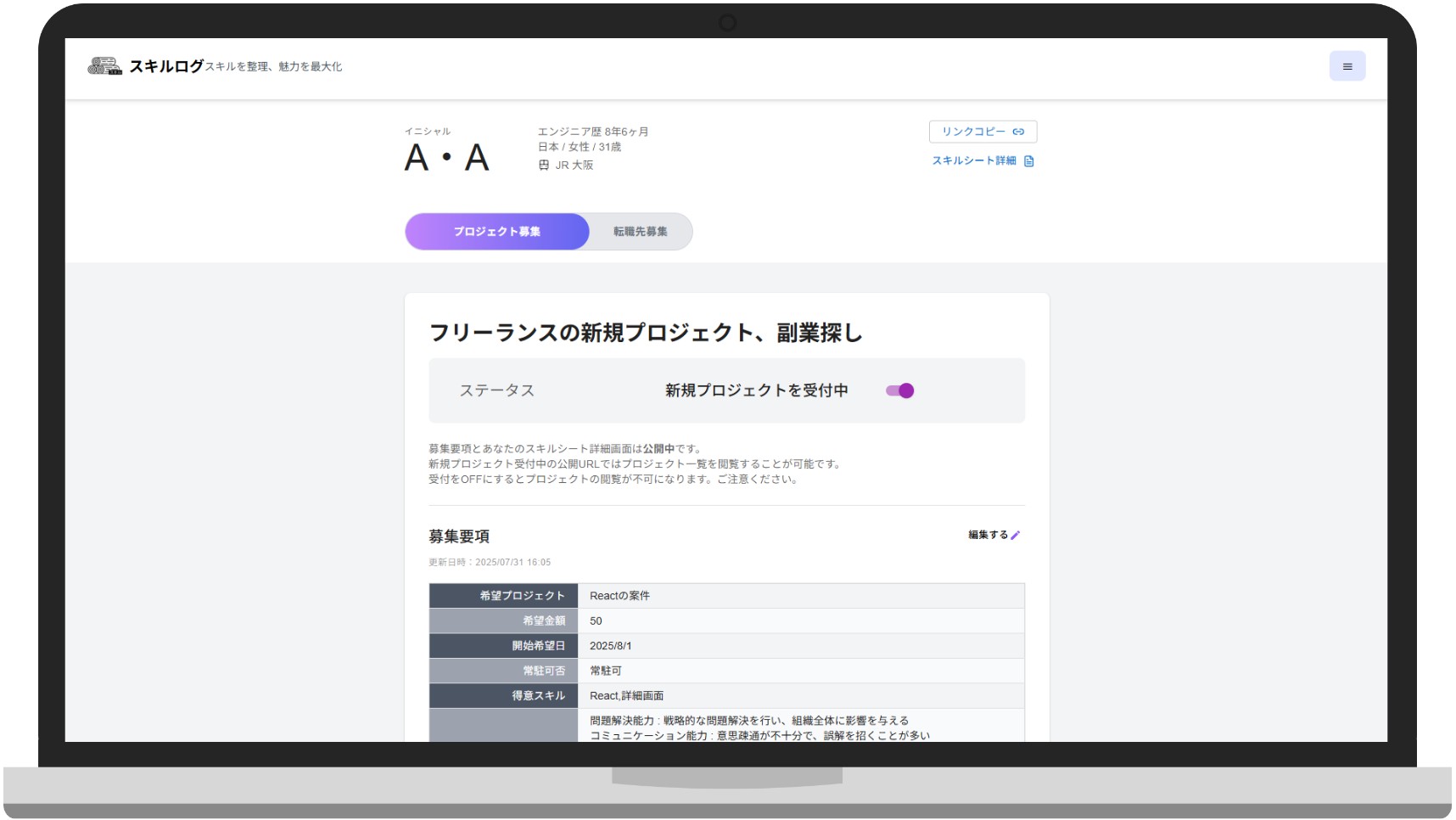Click 編集する to edit the 募集要項
Image resolution: width=1456 pixels, height=820 pixels.
coord(987,535)
